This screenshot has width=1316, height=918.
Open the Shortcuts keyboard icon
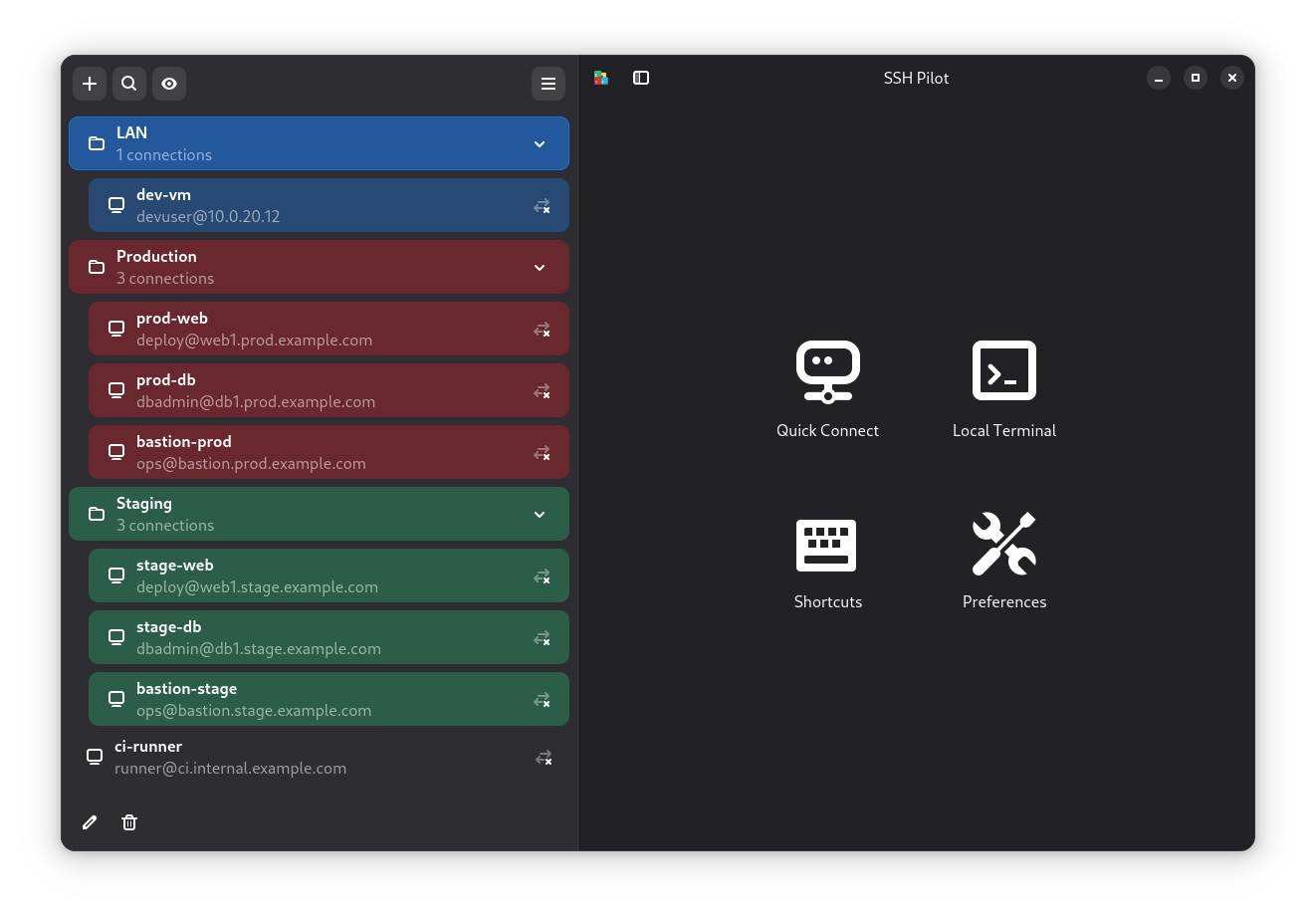[827, 545]
